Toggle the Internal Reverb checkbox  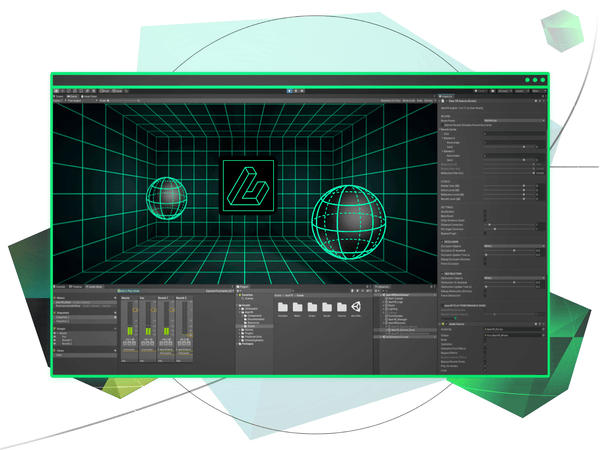(x=442, y=125)
